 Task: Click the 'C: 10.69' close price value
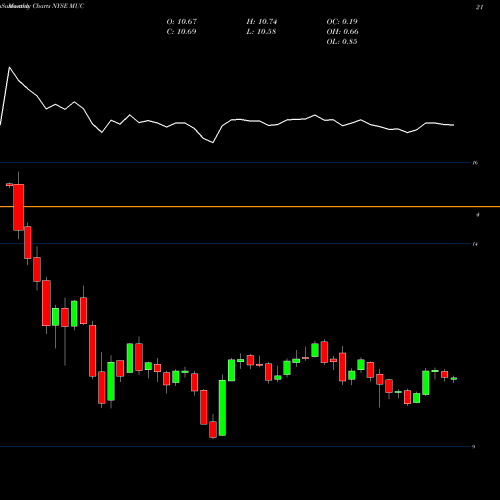(x=181, y=32)
